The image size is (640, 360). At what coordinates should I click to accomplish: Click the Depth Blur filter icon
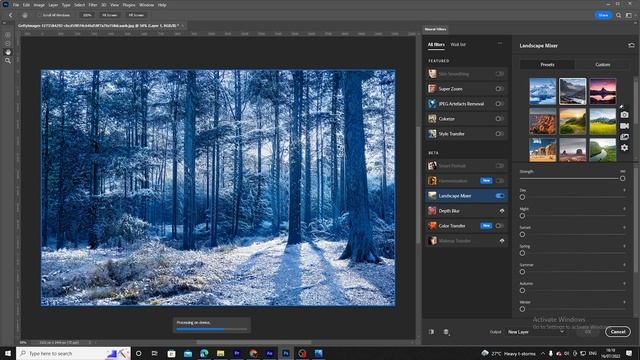pos(432,211)
